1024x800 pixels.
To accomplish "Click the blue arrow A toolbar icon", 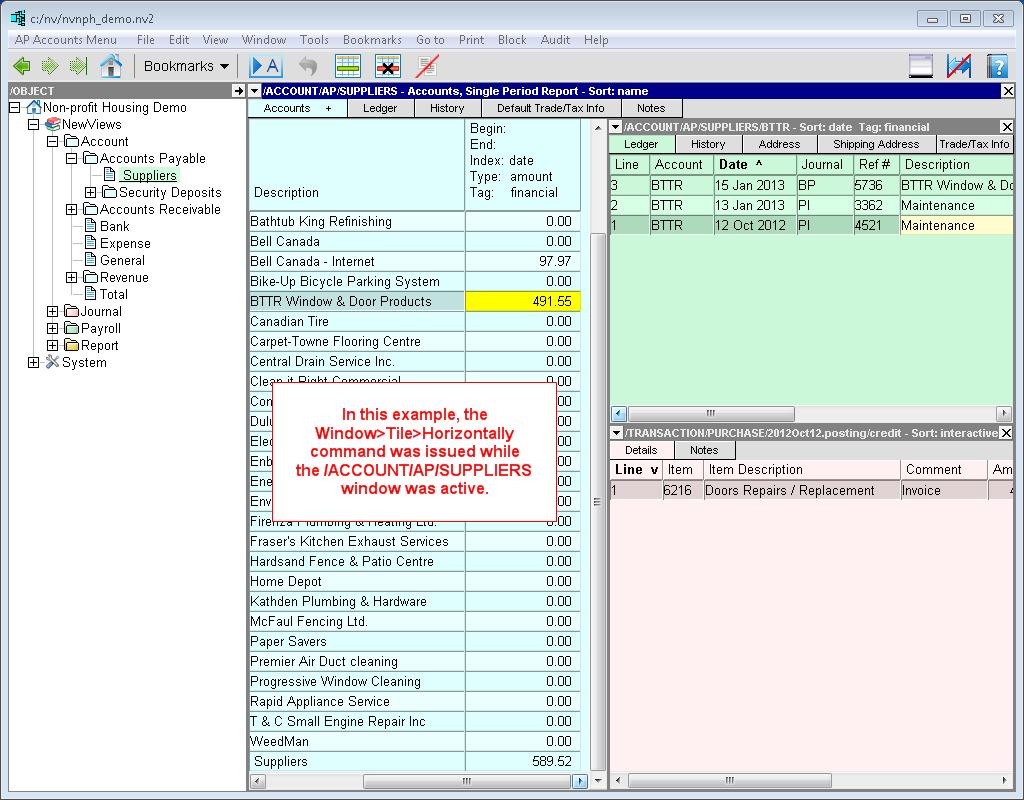I will (266, 66).
